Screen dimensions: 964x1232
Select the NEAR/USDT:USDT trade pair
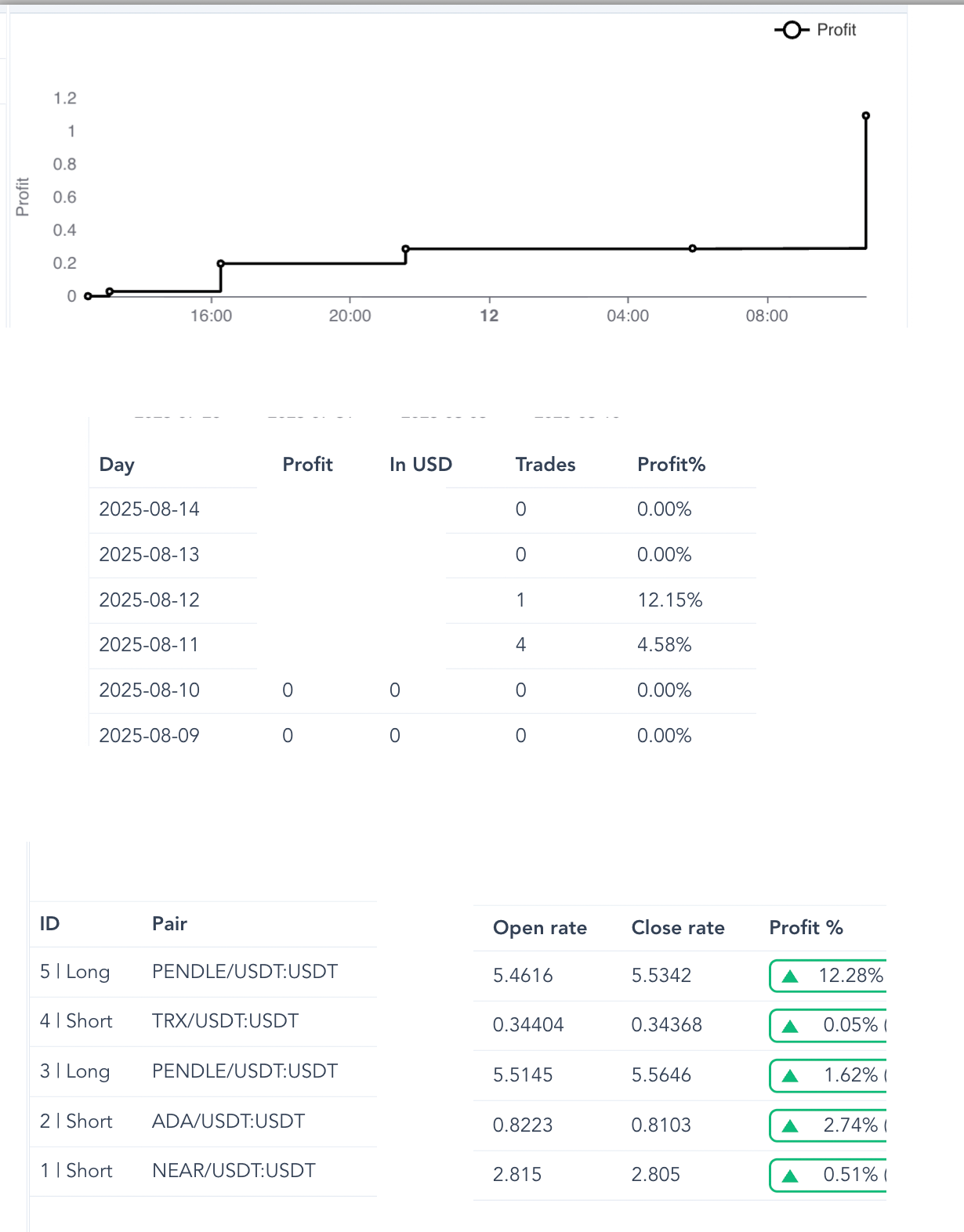coord(234,1171)
